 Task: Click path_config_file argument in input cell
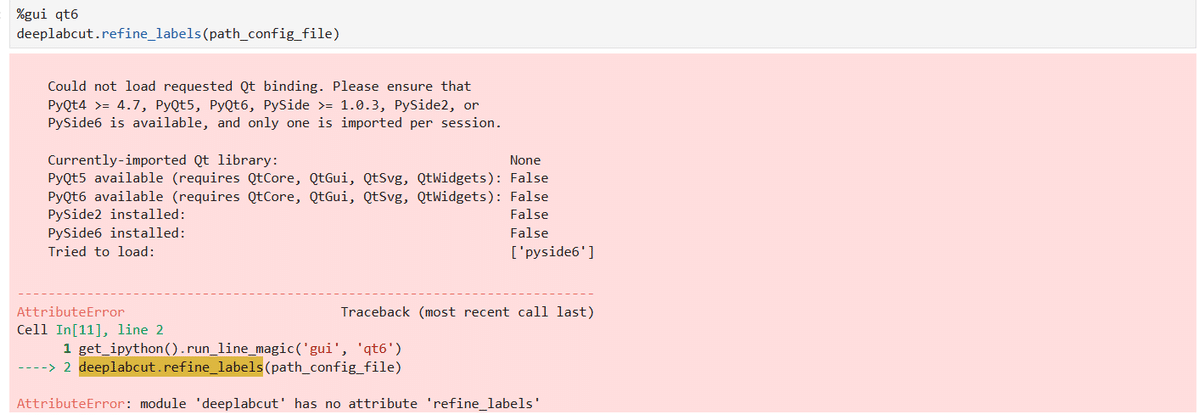point(265,35)
